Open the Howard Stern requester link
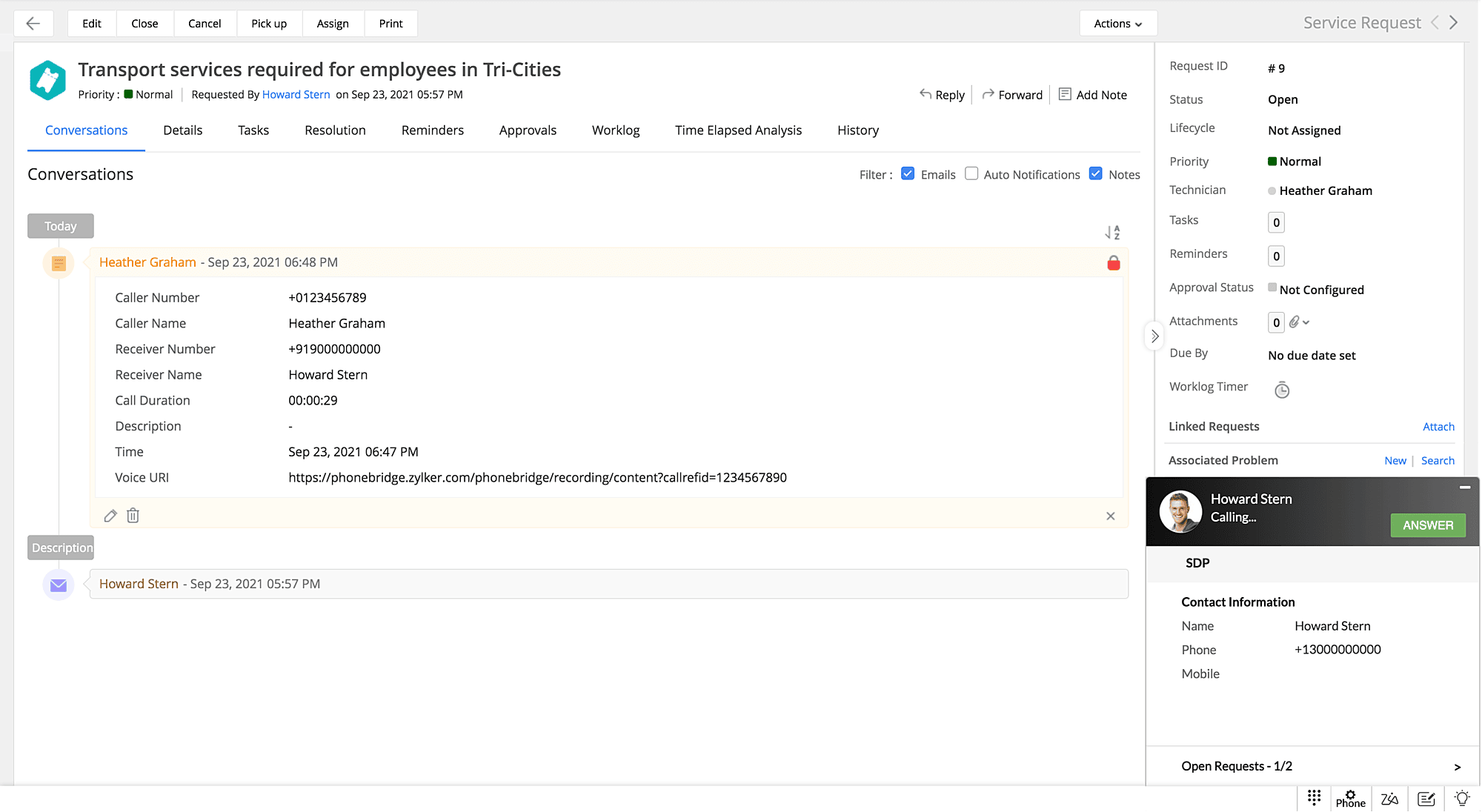Image resolution: width=1482 pixels, height=812 pixels. tap(296, 95)
